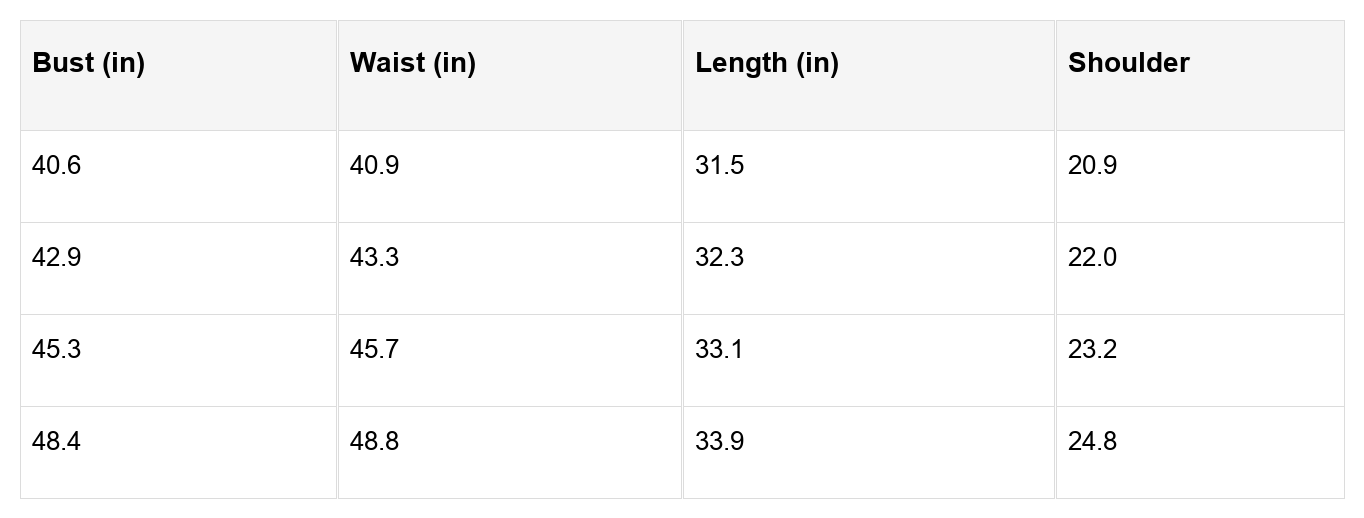Click the Bust (in) column header
The height and width of the screenshot is (518, 1364).
coord(89,63)
